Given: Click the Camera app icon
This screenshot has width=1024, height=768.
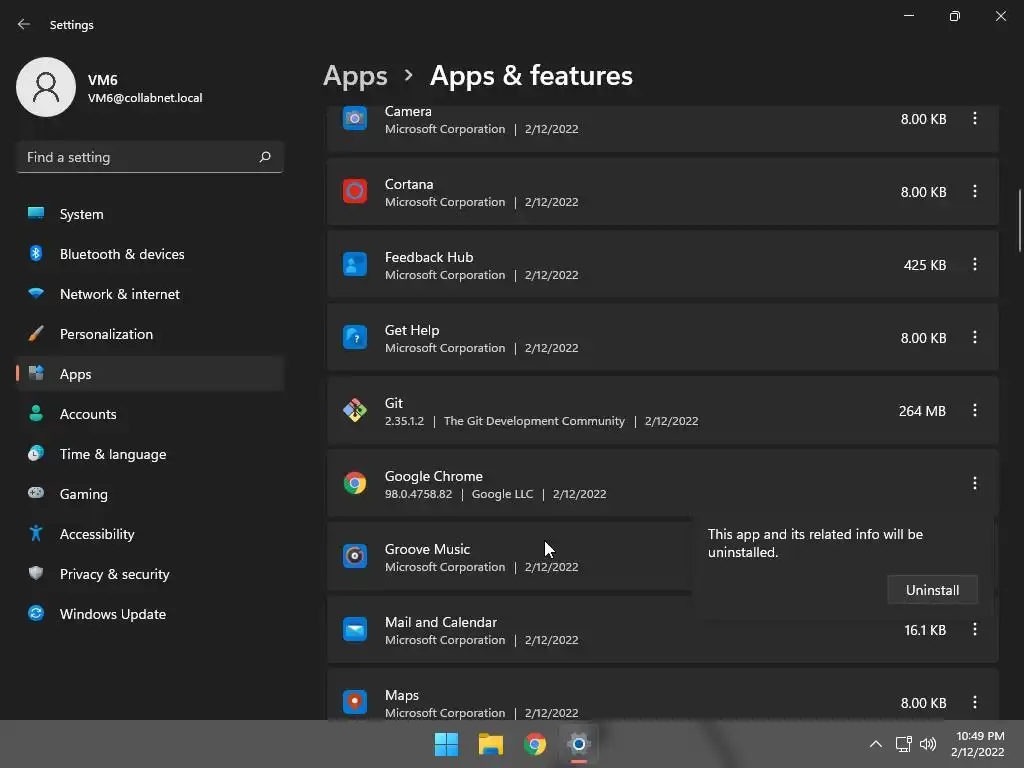Looking at the screenshot, I should pyautogui.click(x=355, y=118).
